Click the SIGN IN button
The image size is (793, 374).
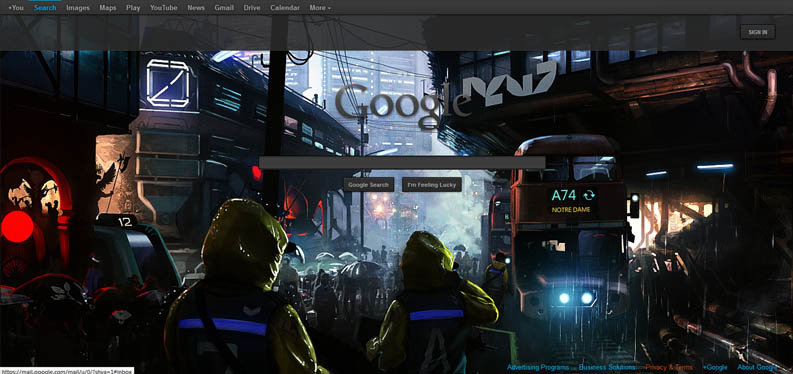click(x=758, y=32)
